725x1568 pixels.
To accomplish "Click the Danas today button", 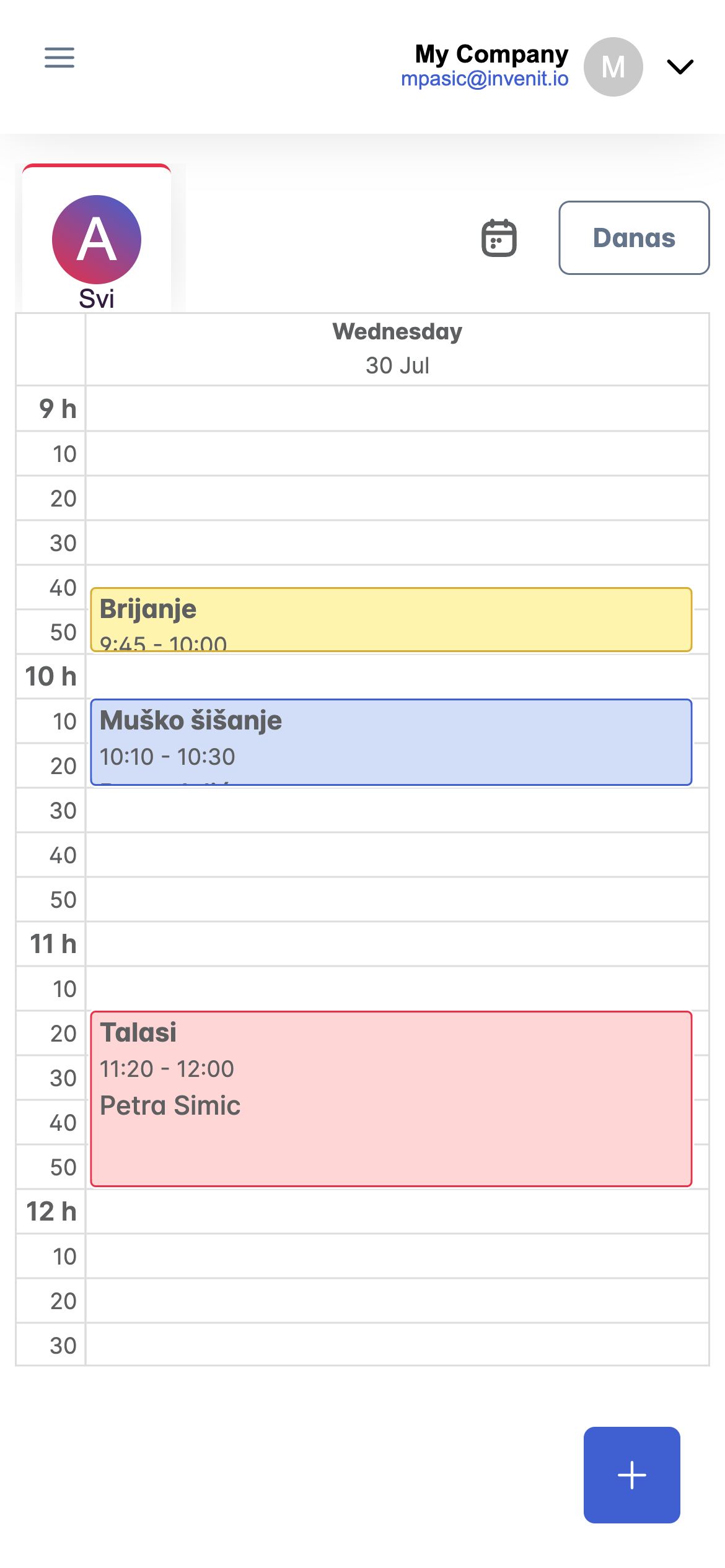I will pos(634,238).
